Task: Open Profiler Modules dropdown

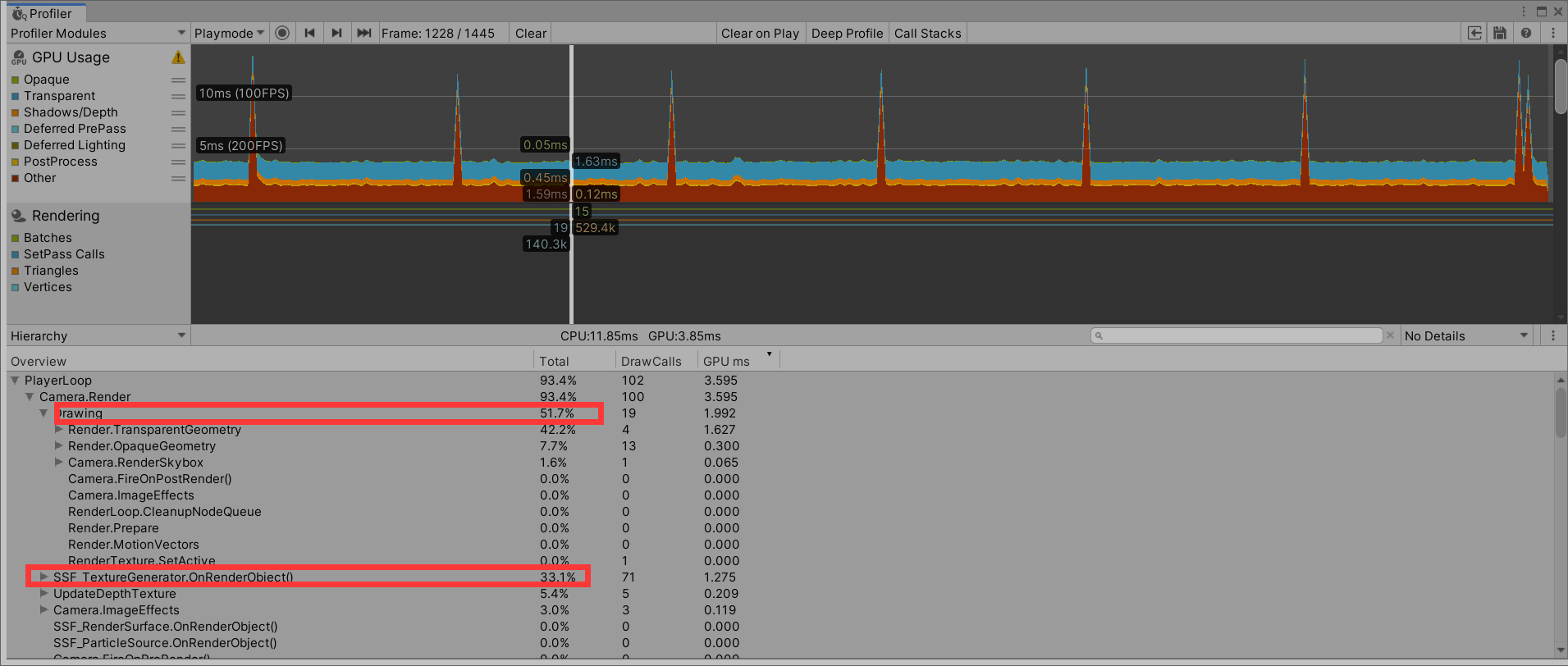Action: pos(98,33)
